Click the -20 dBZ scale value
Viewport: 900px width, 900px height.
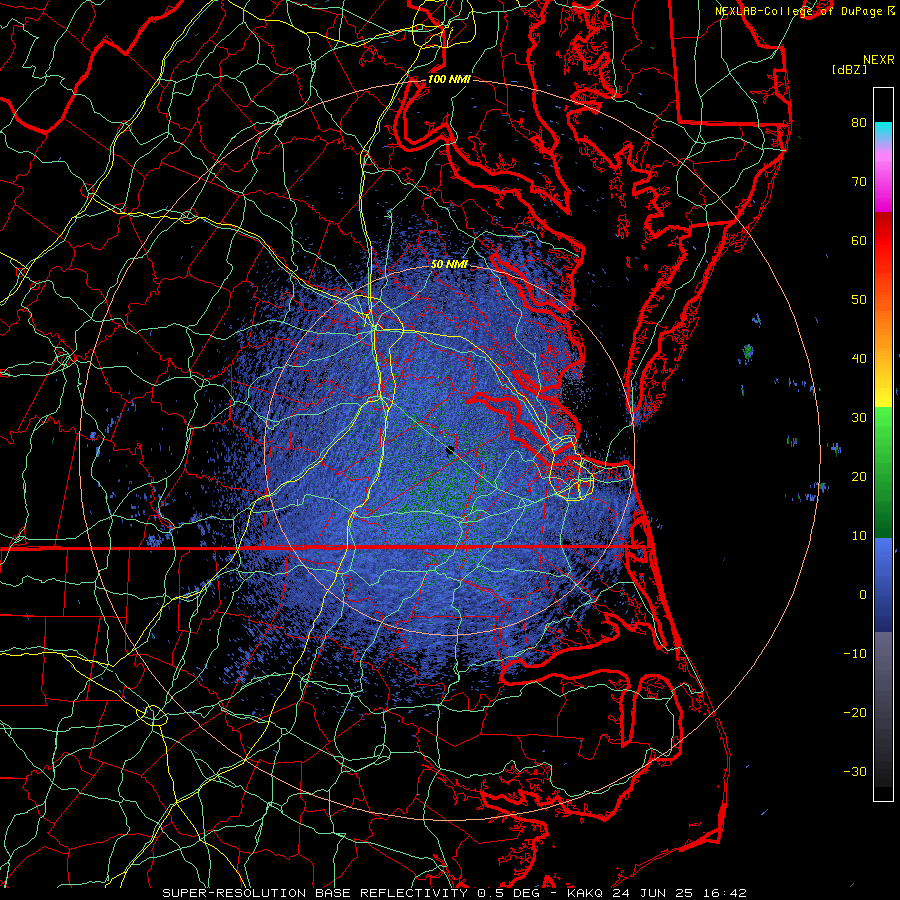click(855, 712)
